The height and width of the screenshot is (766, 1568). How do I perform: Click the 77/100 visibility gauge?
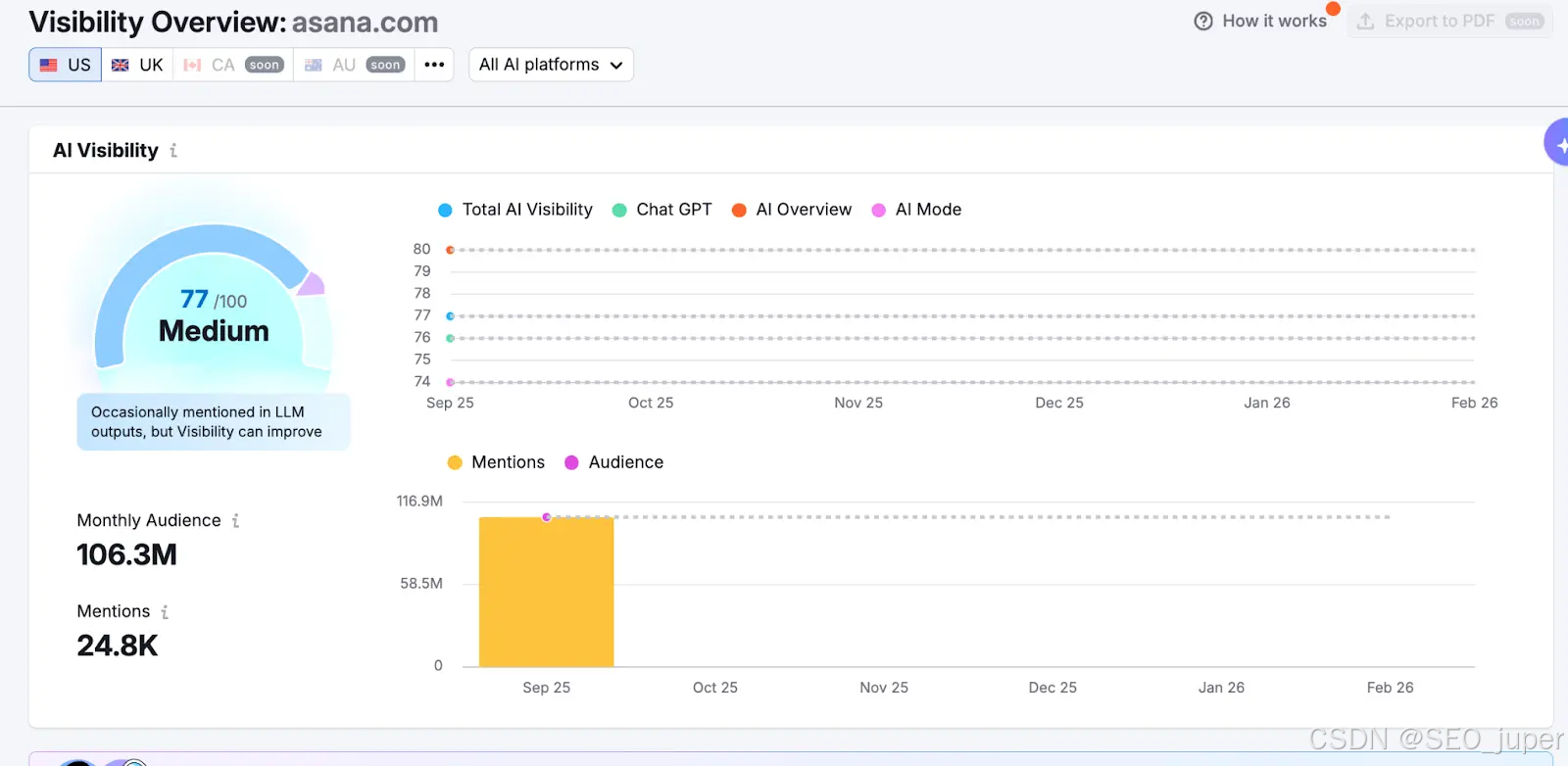pyautogui.click(x=214, y=299)
